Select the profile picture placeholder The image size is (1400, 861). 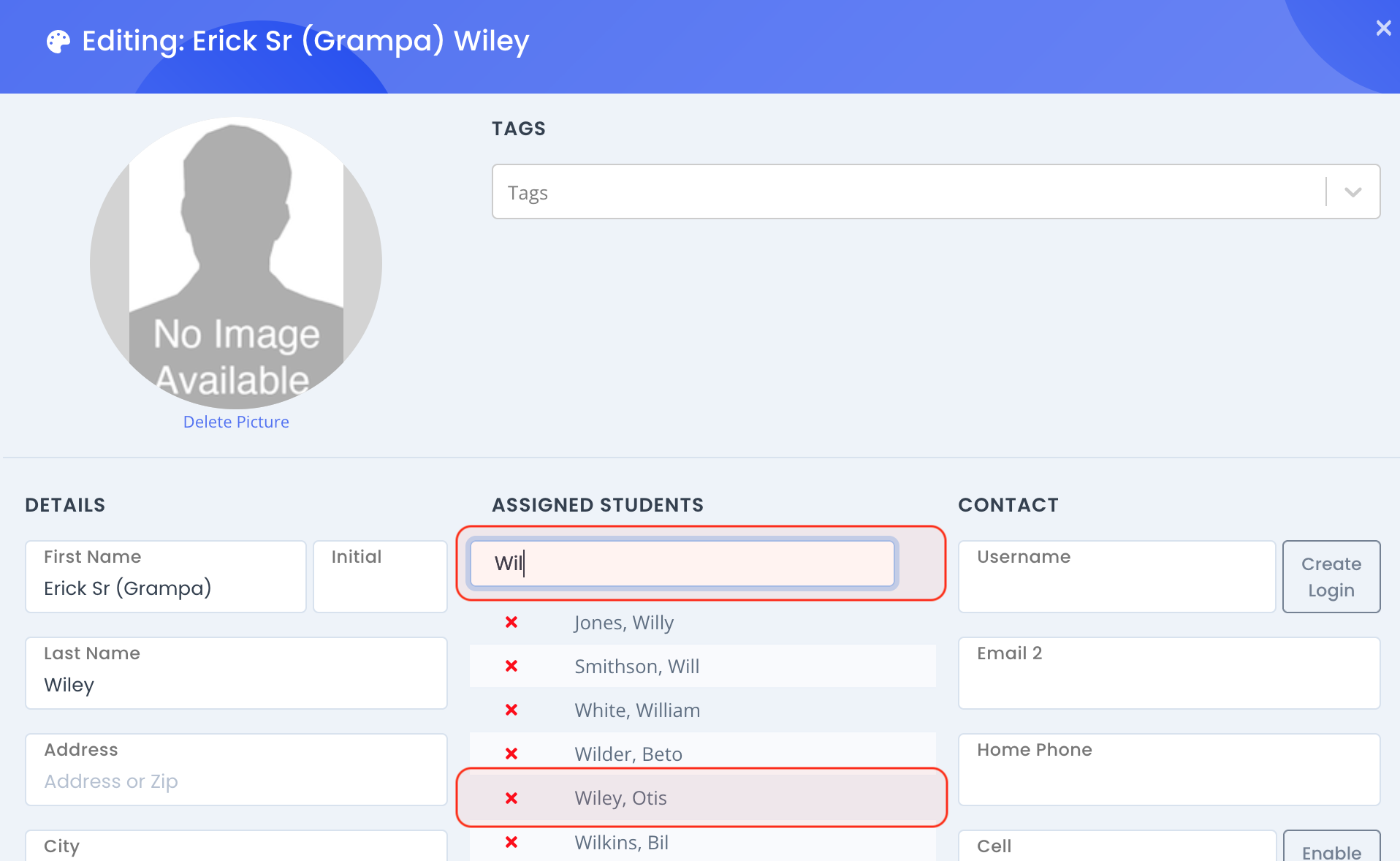pos(236,263)
